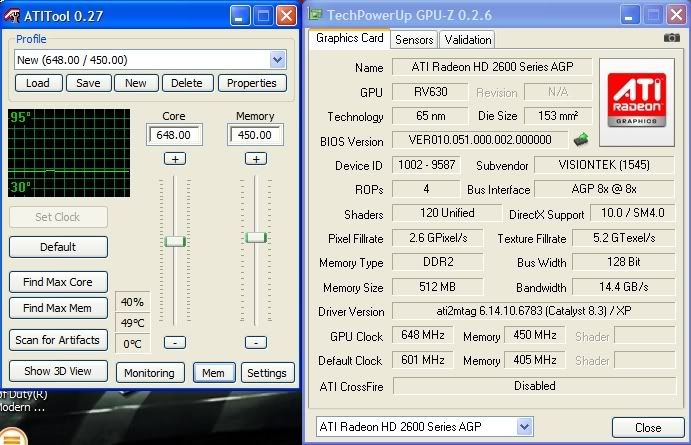Start Find Max Core

[58, 282]
